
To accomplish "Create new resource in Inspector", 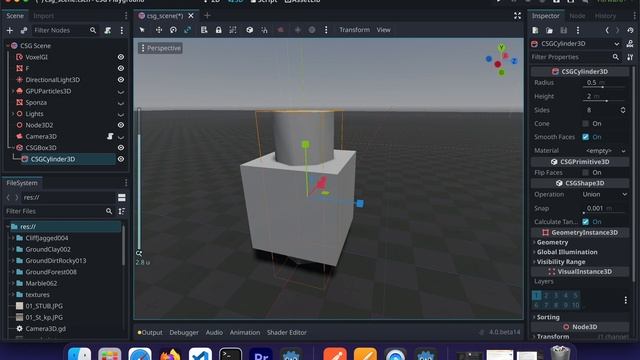I will pyautogui.click(x=535, y=30).
